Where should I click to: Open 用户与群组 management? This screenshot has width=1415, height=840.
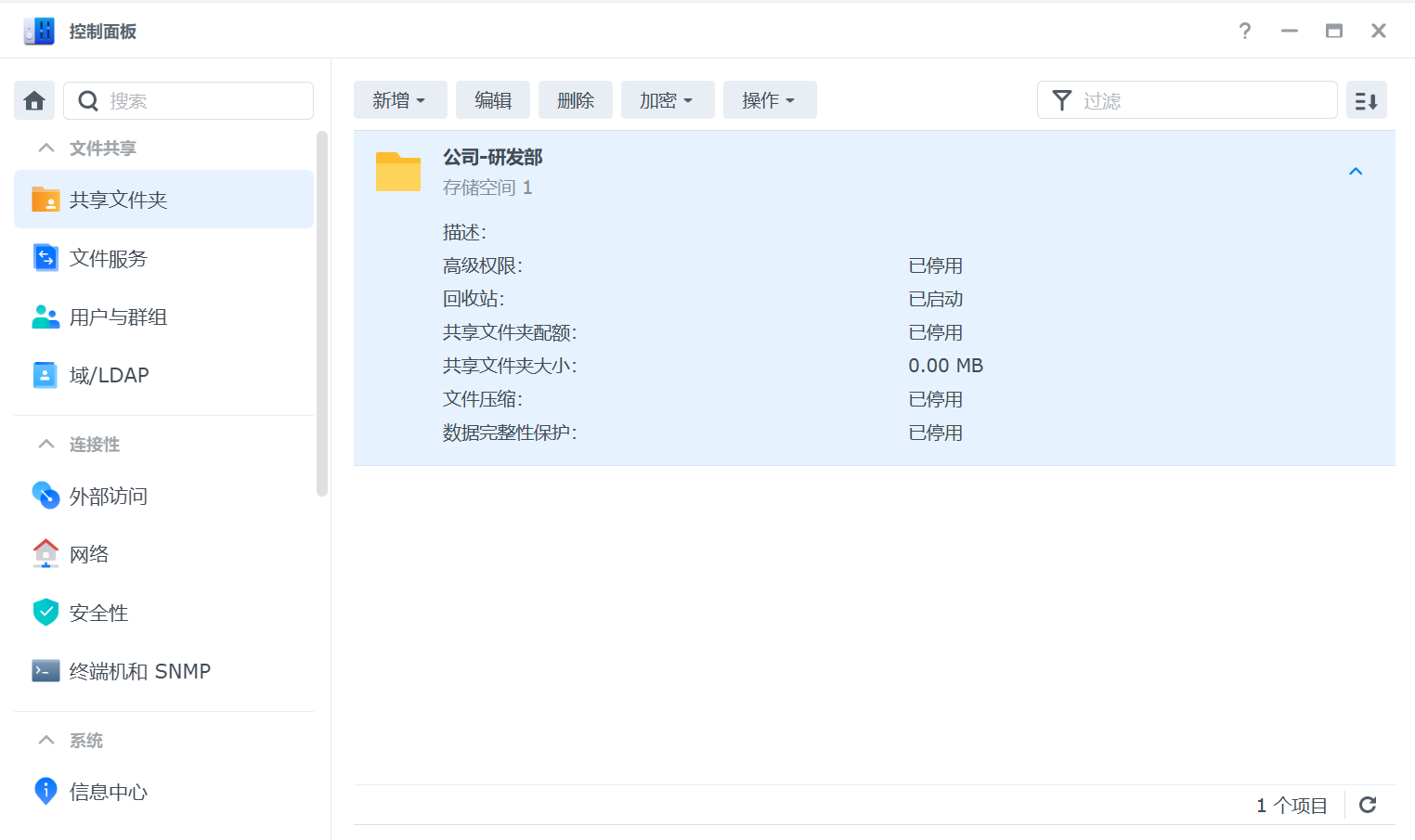coord(121,317)
